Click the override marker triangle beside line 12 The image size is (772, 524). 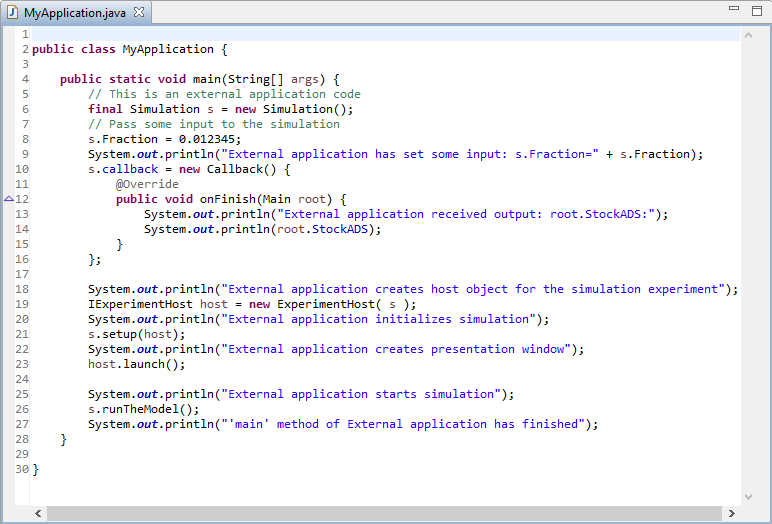pos(8,199)
